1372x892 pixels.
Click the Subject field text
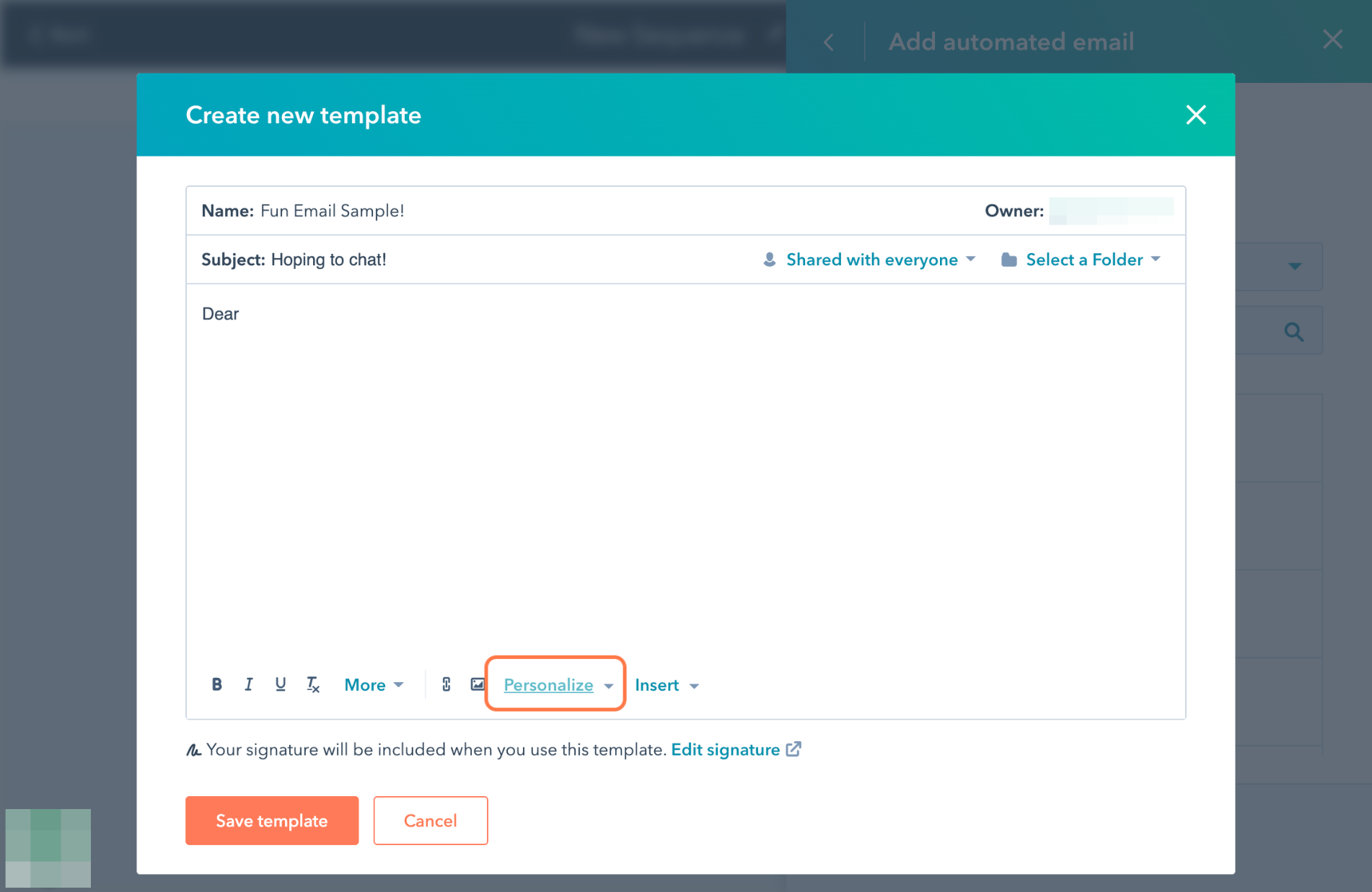tap(328, 260)
